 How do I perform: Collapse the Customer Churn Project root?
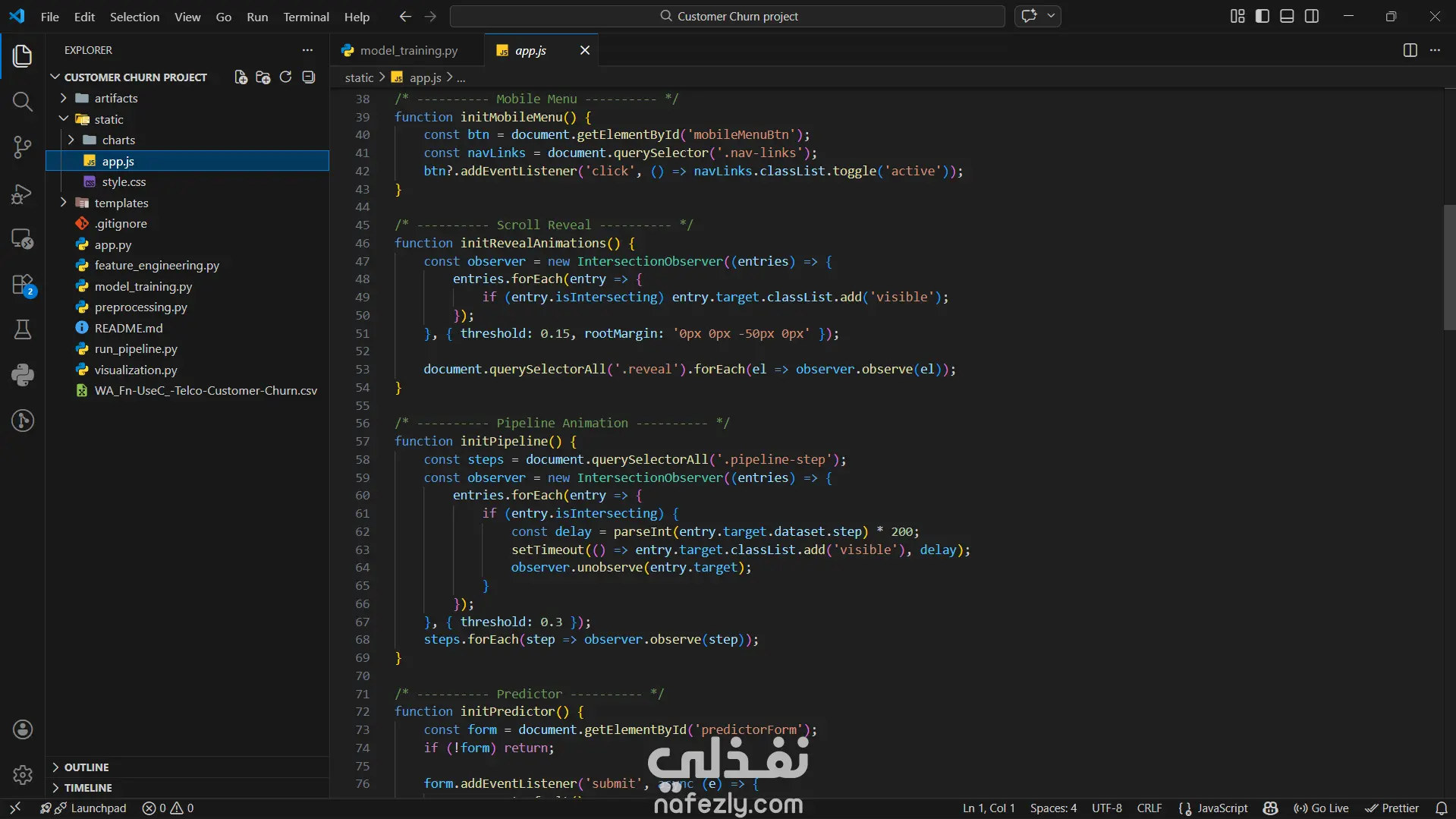[x=135, y=77]
